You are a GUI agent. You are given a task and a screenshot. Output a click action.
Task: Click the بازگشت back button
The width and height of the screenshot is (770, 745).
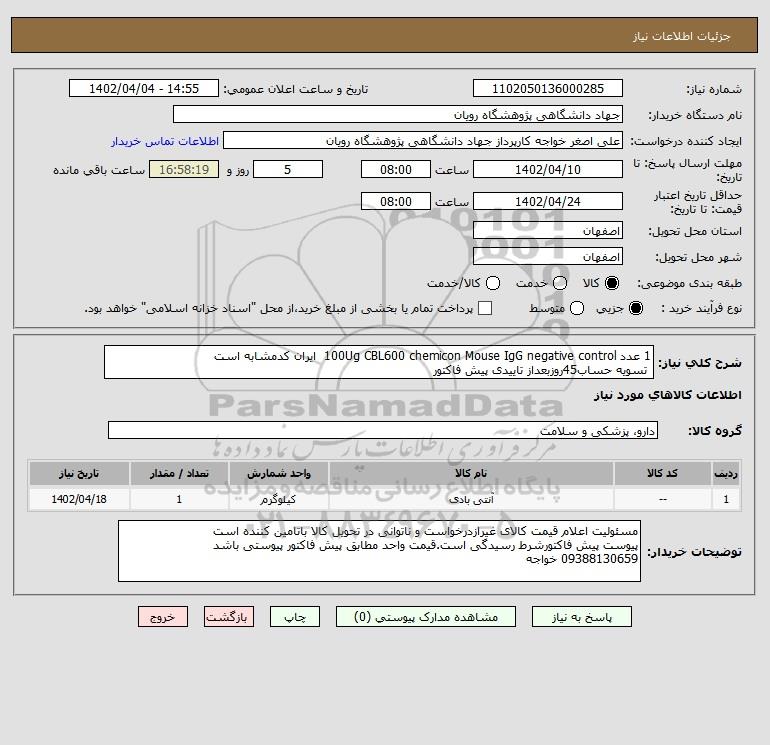click(x=229, y=617)
